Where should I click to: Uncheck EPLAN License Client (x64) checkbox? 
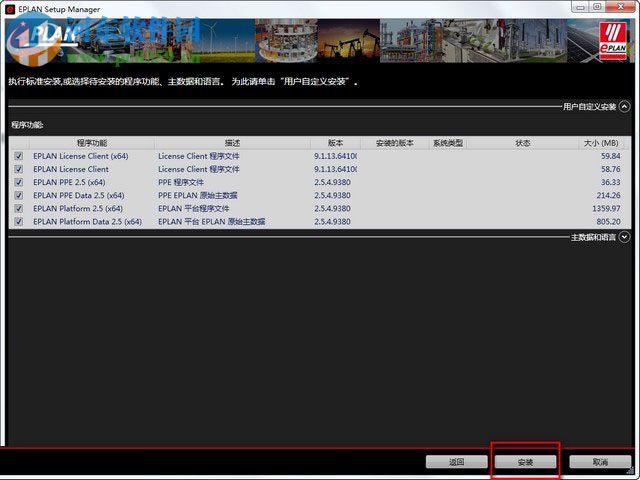point(19,156)
